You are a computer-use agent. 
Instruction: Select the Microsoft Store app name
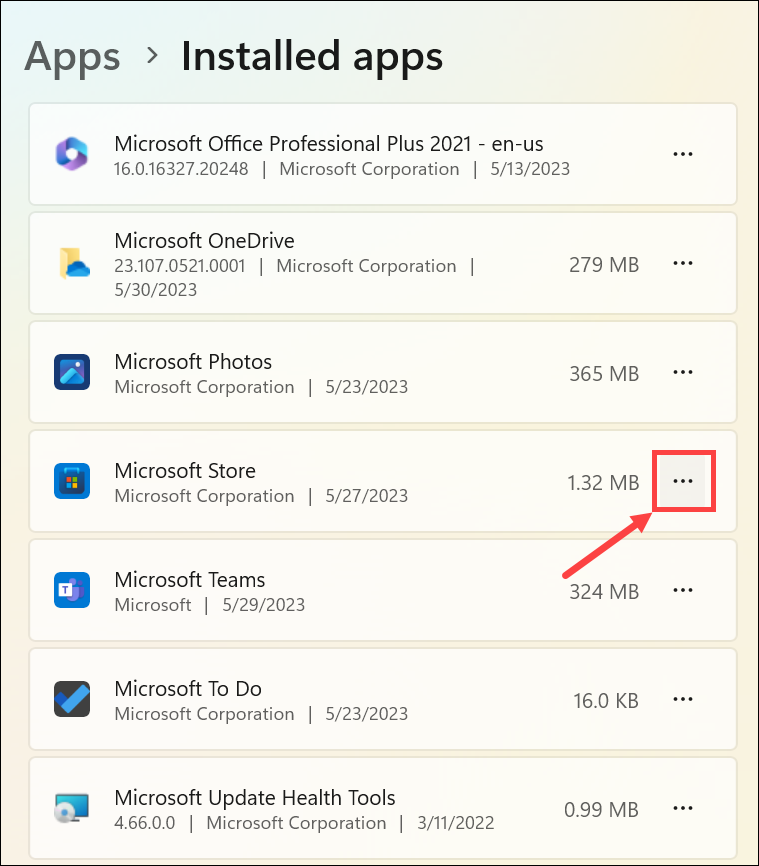(185, 470)
